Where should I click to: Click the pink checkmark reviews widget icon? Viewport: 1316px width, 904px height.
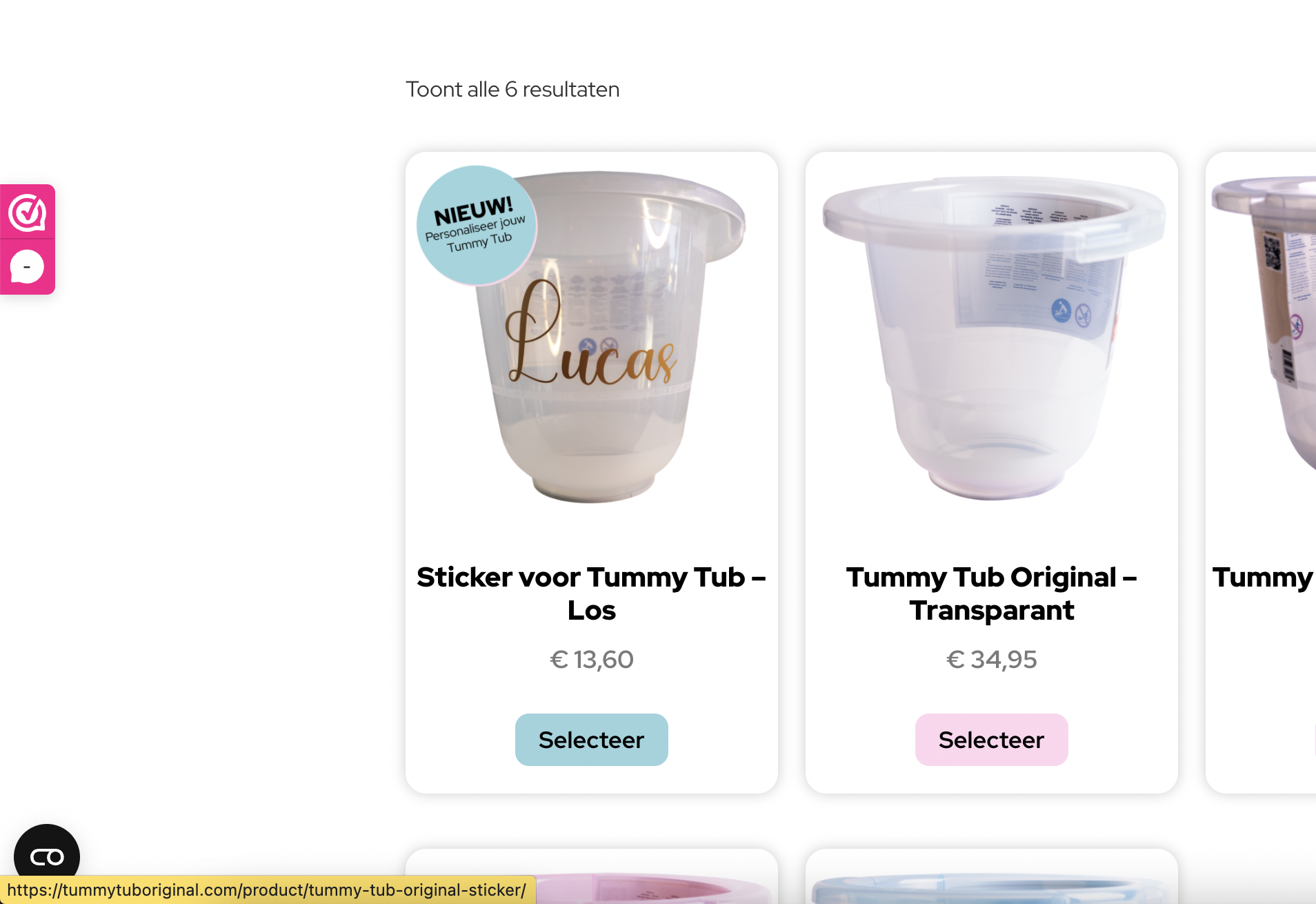pos(27,212)
